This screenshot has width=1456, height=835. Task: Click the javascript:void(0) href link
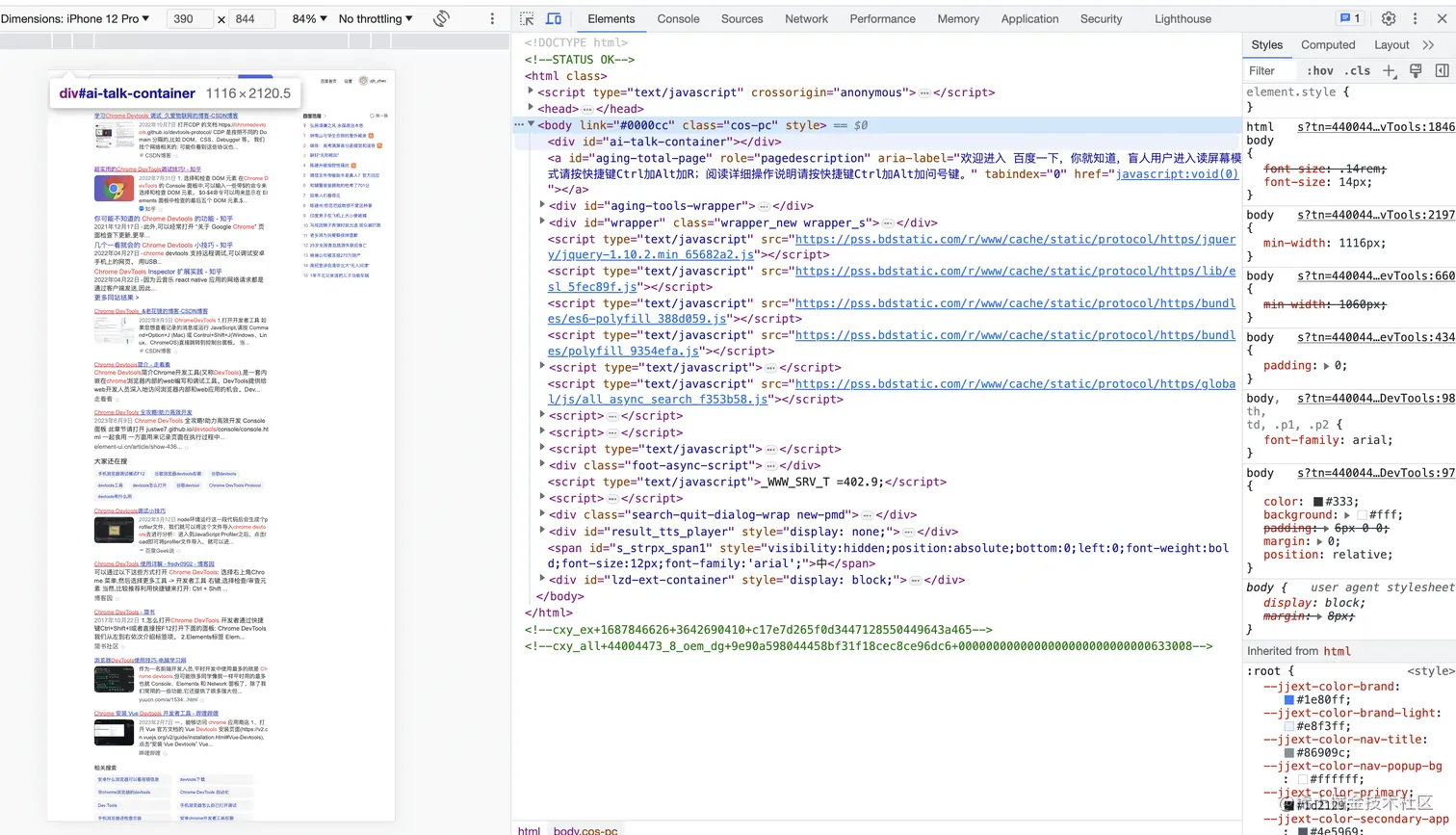(1177, 173)
